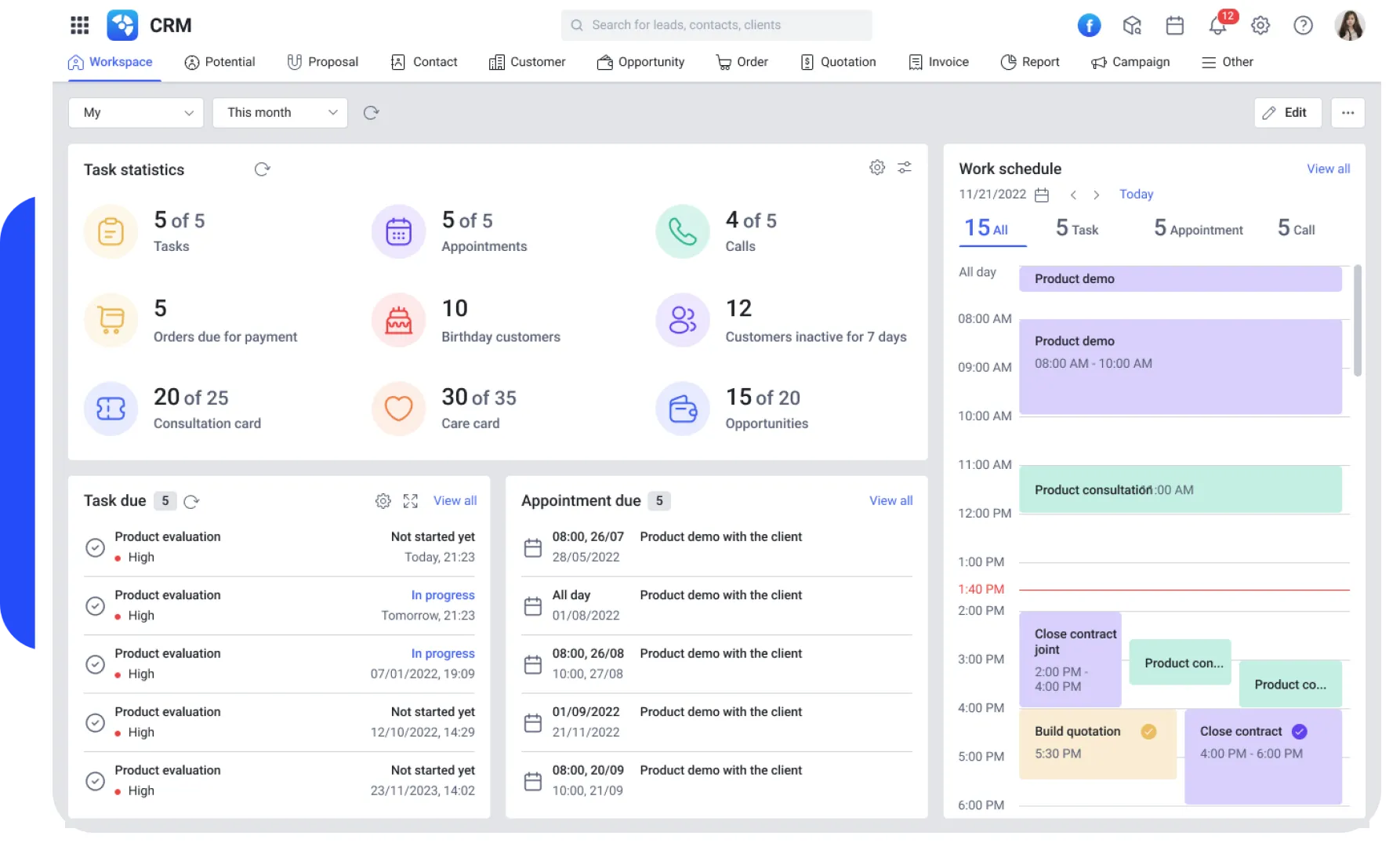Screen dimensions: 1400x843
Task: Open Task statistics widget settings gear
Action: 876,167
